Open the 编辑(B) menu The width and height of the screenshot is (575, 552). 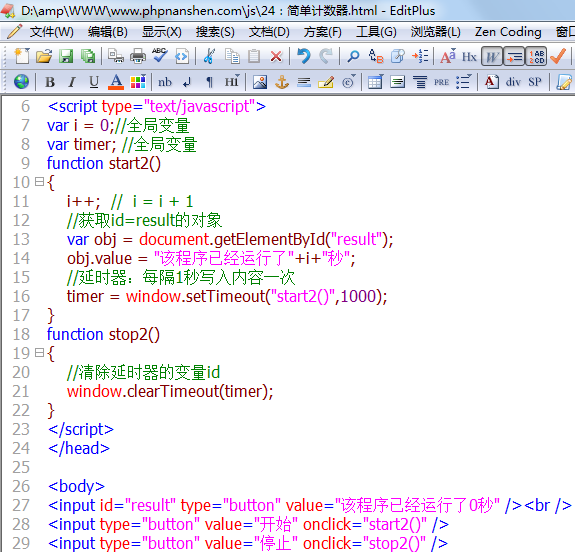107,32
